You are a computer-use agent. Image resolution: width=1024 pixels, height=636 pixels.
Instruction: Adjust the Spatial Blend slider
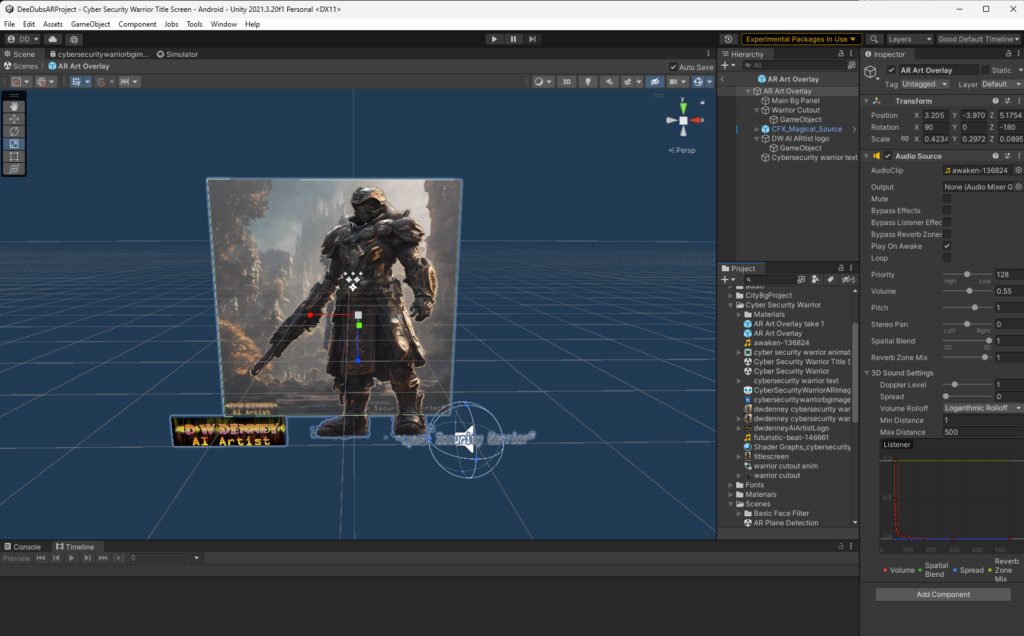pyautogui.click(x=967, y=341)
